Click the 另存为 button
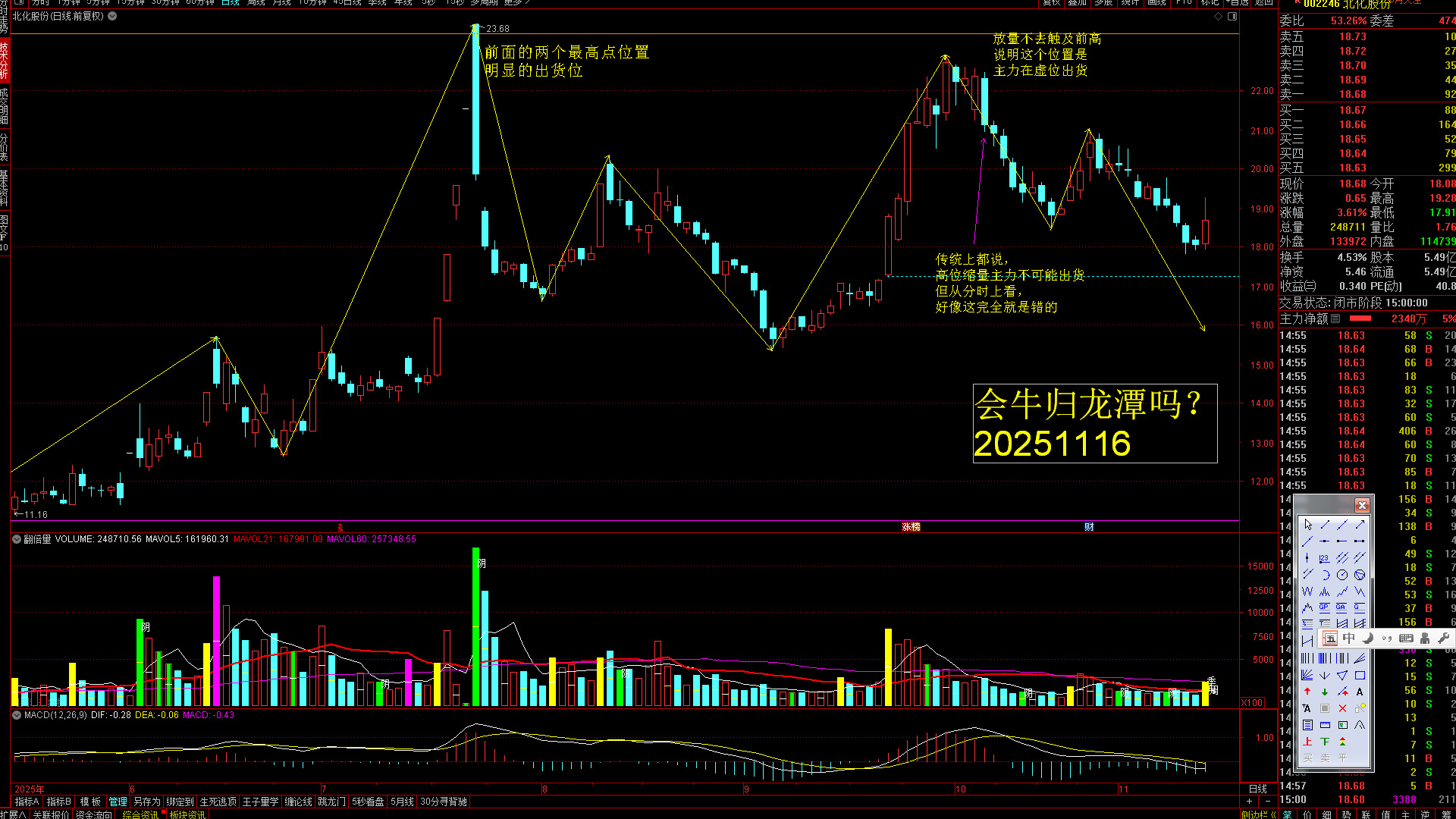 point(147,802)
